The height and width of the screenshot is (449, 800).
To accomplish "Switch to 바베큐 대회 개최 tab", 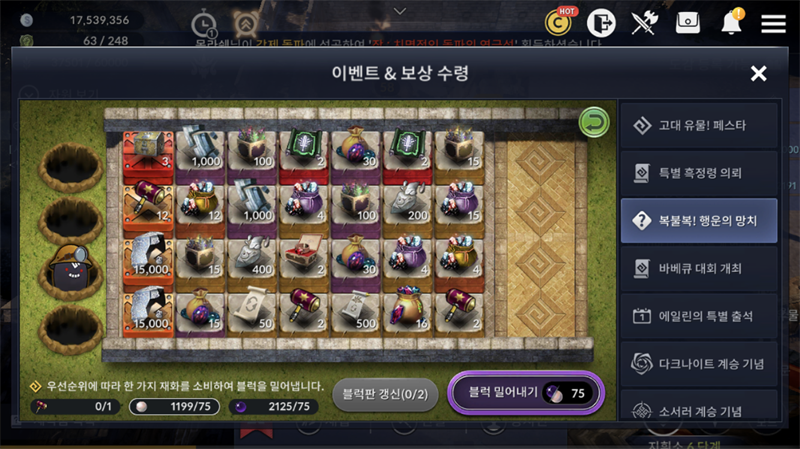I will (698, 268).
